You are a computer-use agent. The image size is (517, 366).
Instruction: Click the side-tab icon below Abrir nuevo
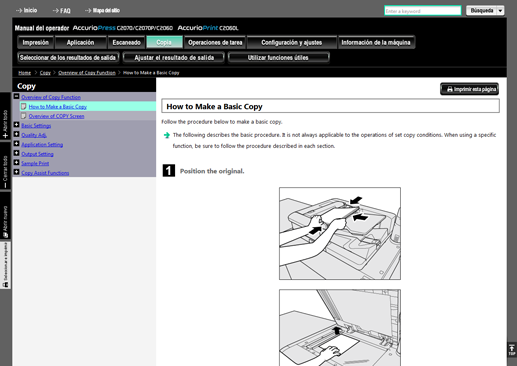pyautogui.click(x=5, y=284)
